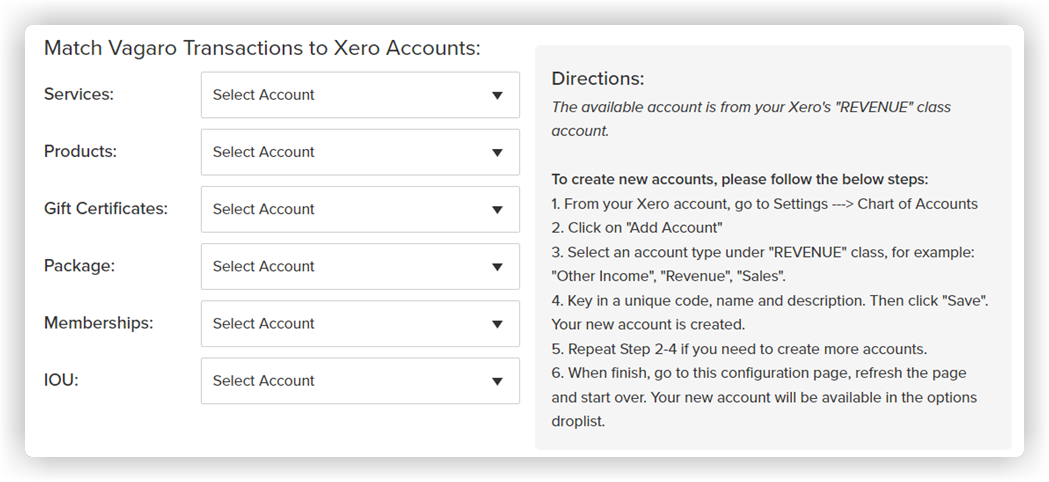Image resolution: width=1049 pixels, height=482 pixels.
Task: Open the Package account dropdown
Action: (360, 266)
